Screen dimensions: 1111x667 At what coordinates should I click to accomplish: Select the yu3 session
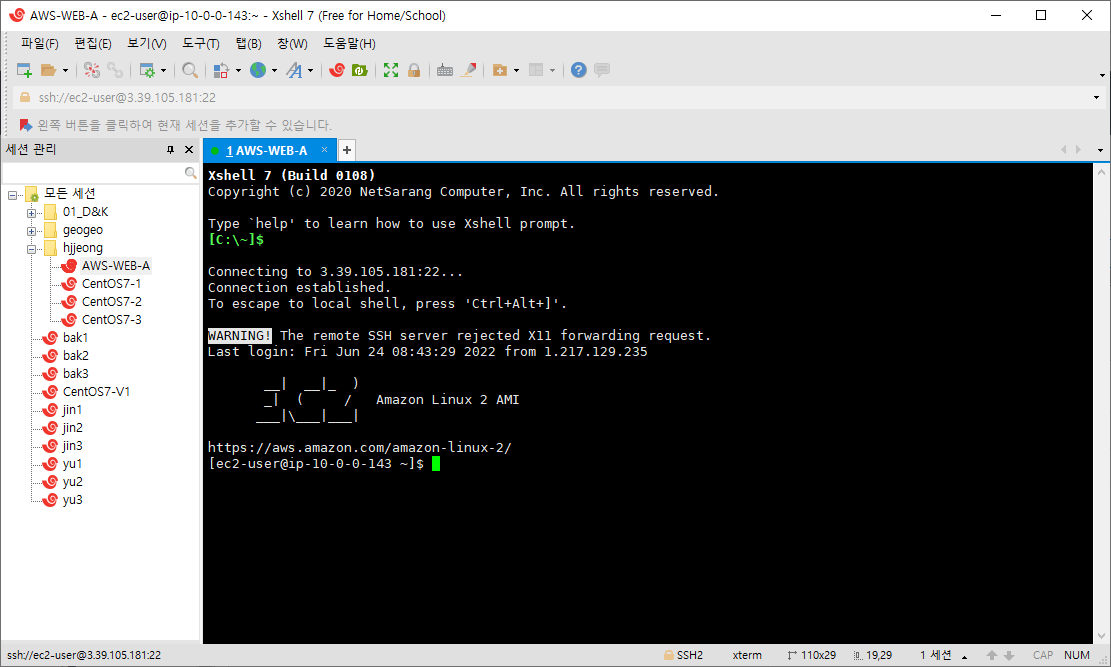[x=72, y=500]
